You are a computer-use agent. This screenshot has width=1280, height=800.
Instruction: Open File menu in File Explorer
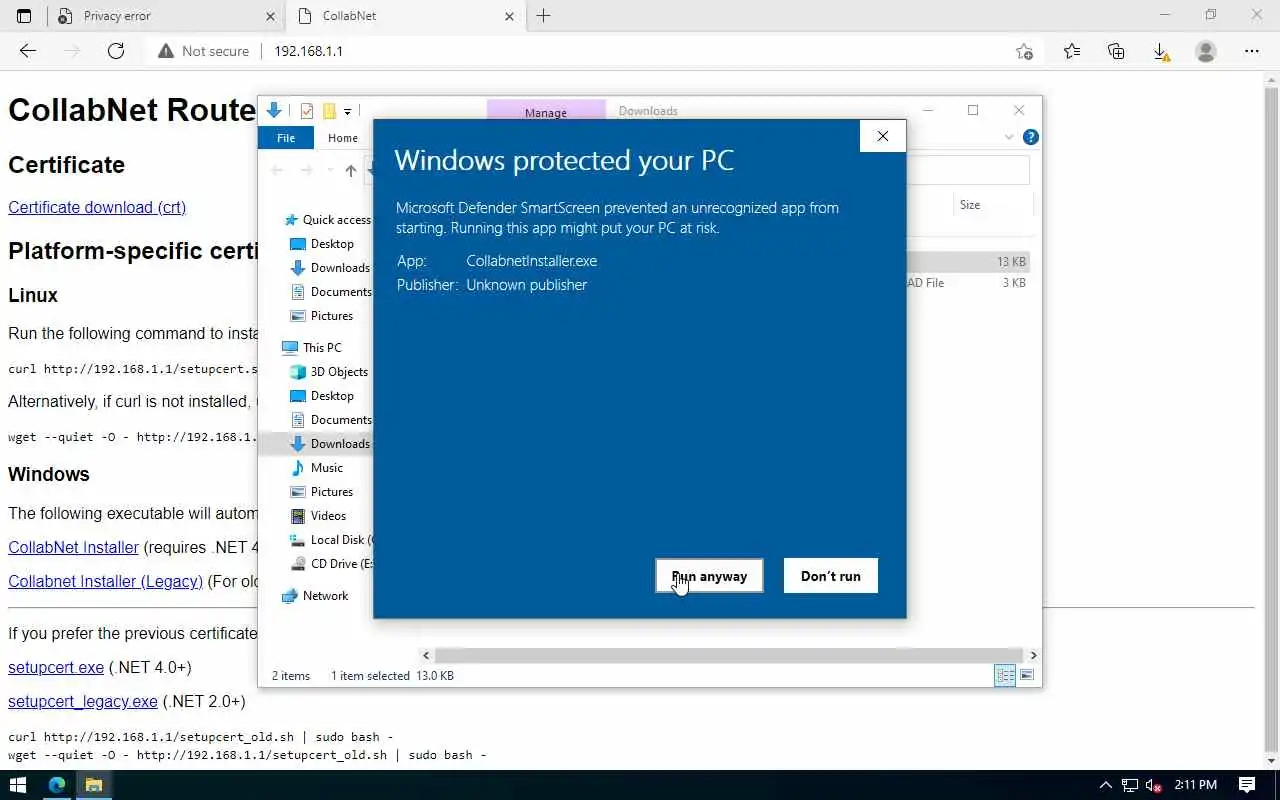[286, 138]
